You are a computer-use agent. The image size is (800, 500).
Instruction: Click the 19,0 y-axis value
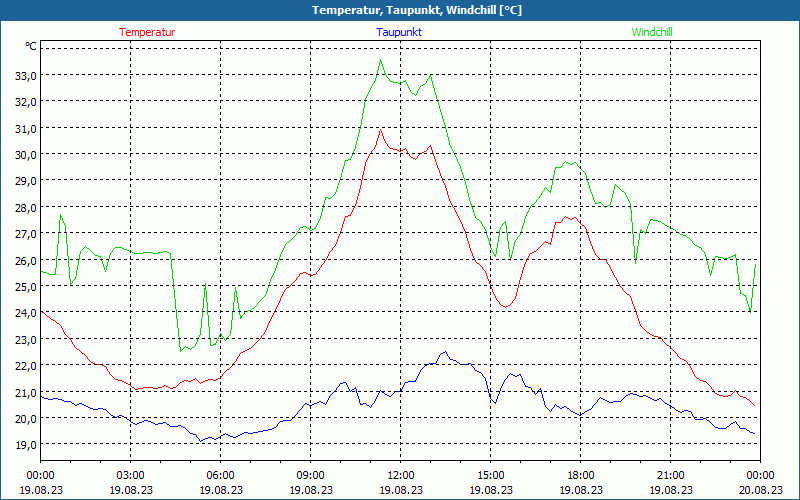26,445
